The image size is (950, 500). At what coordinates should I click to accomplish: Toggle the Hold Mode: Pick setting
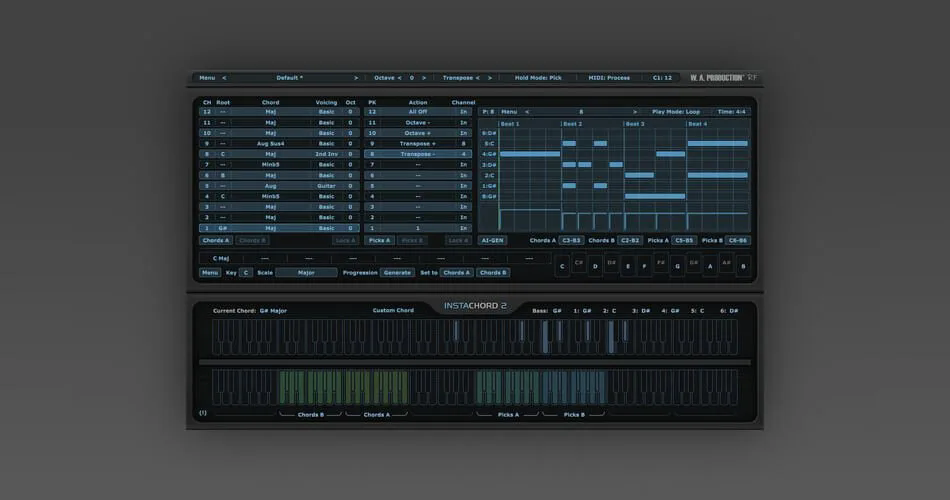point(538,78)
